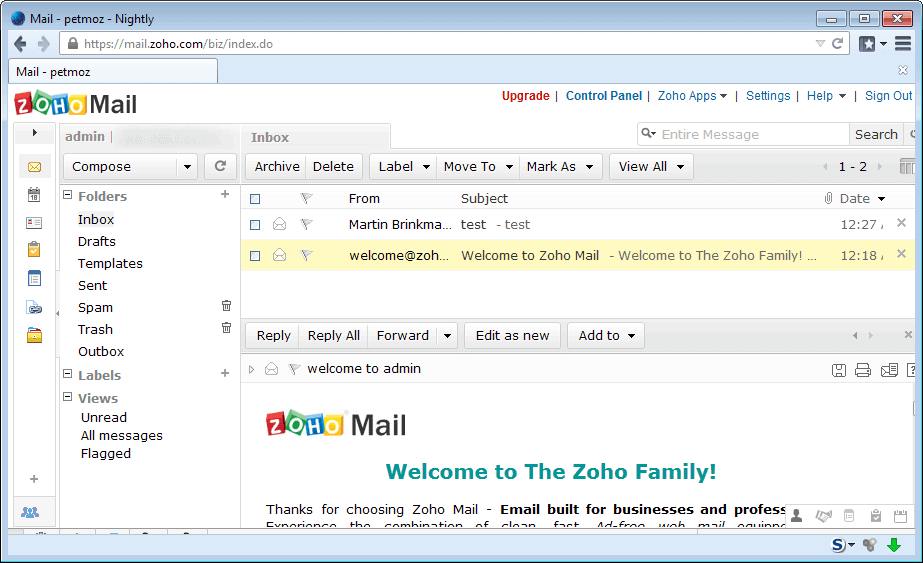Viewport: 923px width, 563px height.
Task: Tick checkbox for Welcome to Zoho Mail
Action: click(255, 256)
